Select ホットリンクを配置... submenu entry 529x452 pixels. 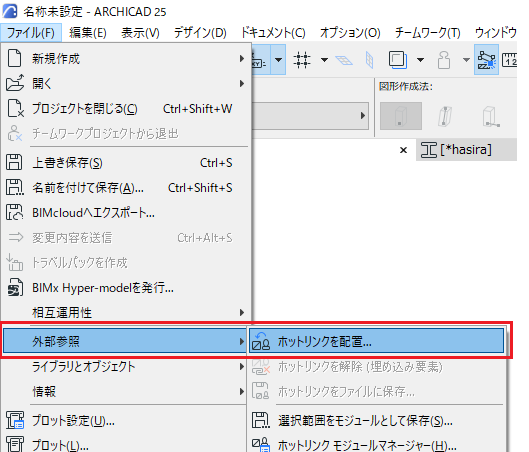tap(377, 341)
